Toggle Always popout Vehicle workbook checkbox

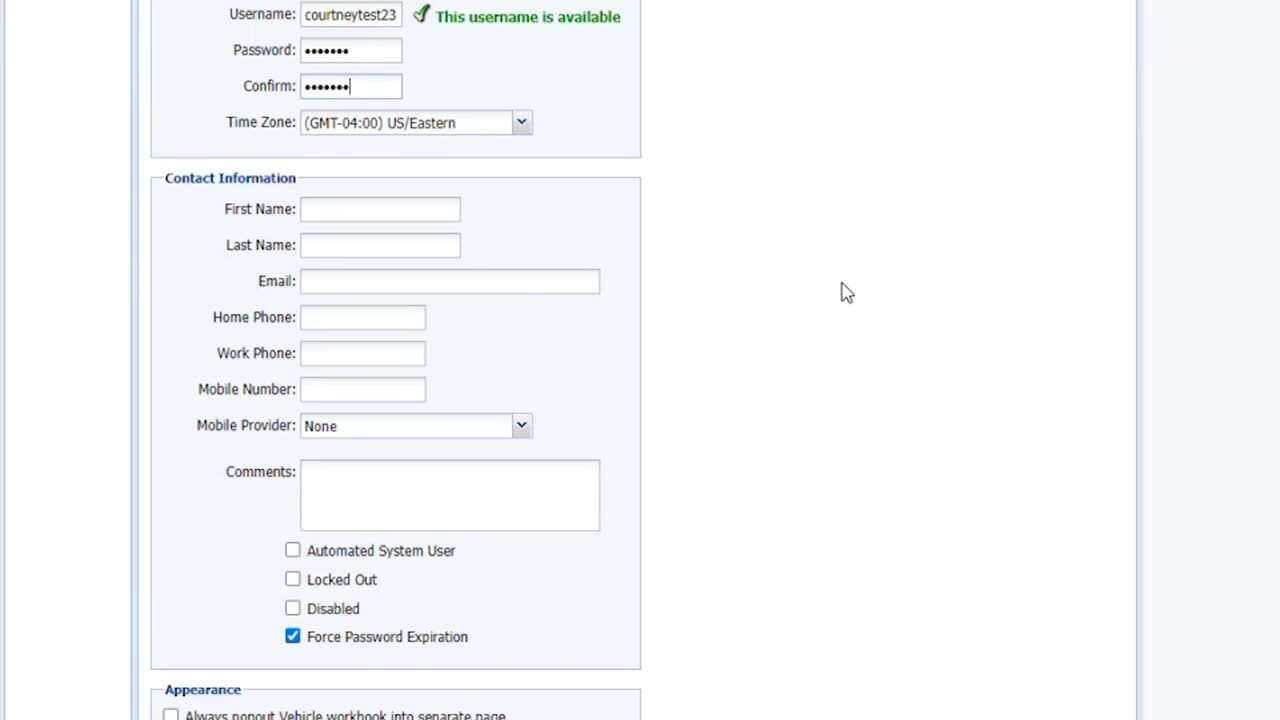tap(171, 715)
